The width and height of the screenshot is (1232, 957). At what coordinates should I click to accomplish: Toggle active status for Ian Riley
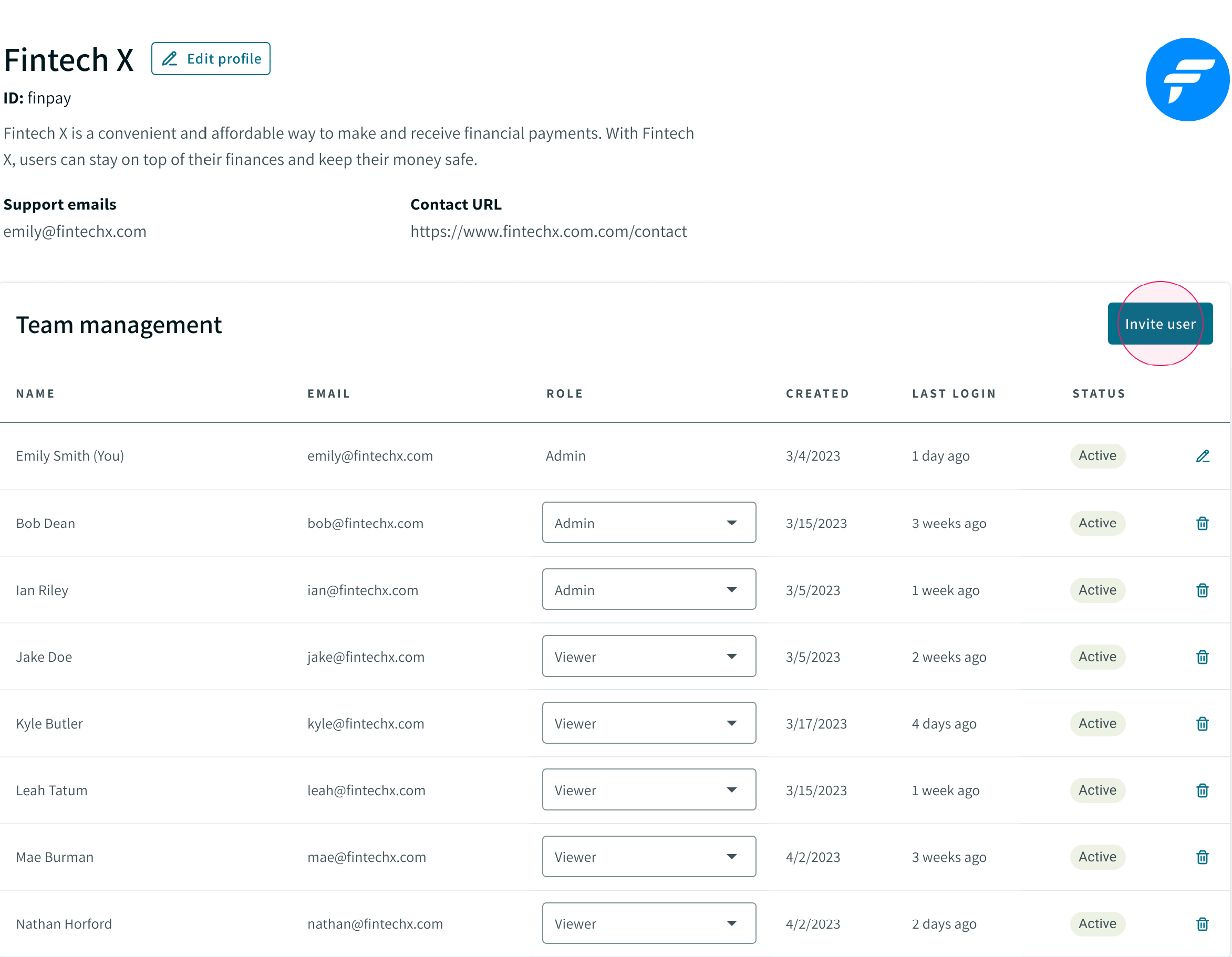pyautogui.click(x=1097, y=589)
